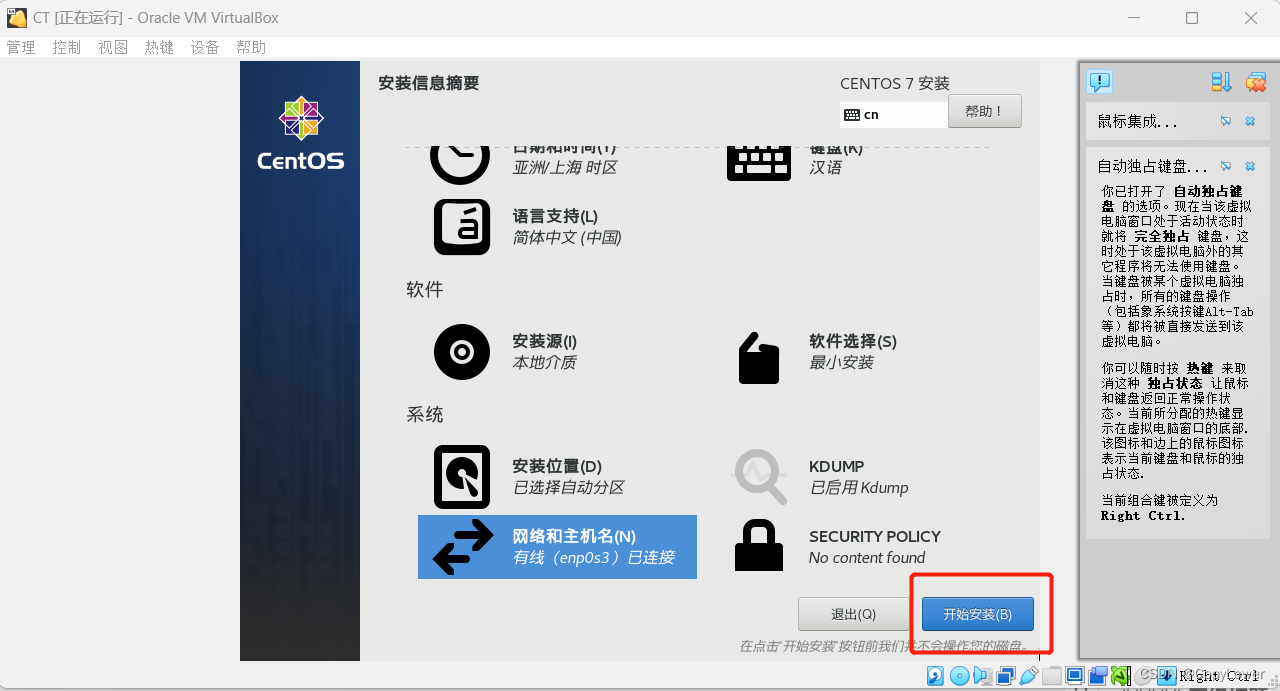Click the cn keyboard layout indicator
The height and width of the screenshot is (691, 1280).
[x=894, y=114]
